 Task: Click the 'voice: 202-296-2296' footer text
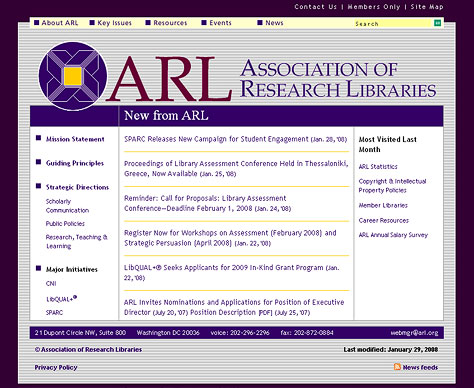pos(240,332)
